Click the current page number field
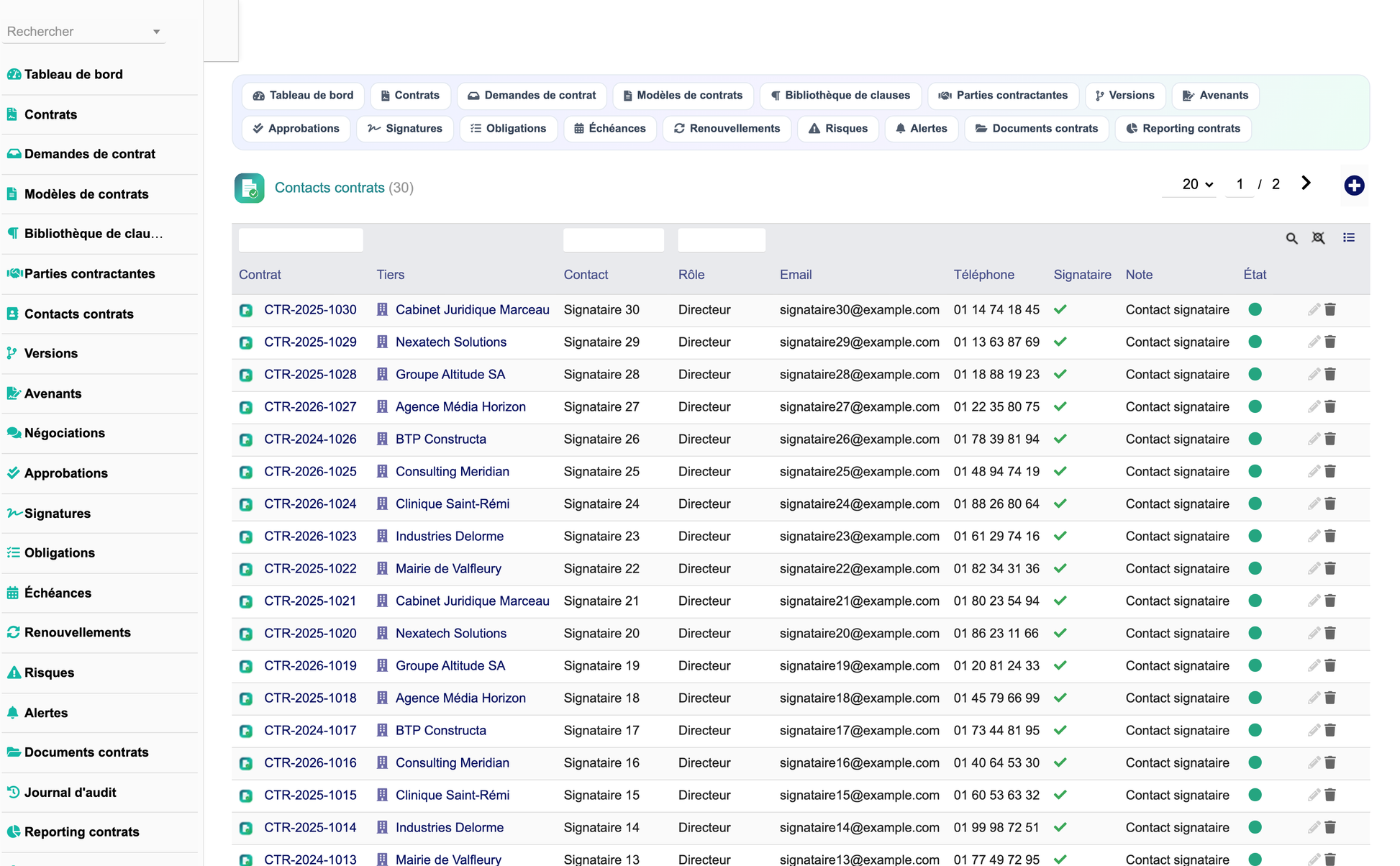Screen dimensions: 1400x866 [1240, 184]
